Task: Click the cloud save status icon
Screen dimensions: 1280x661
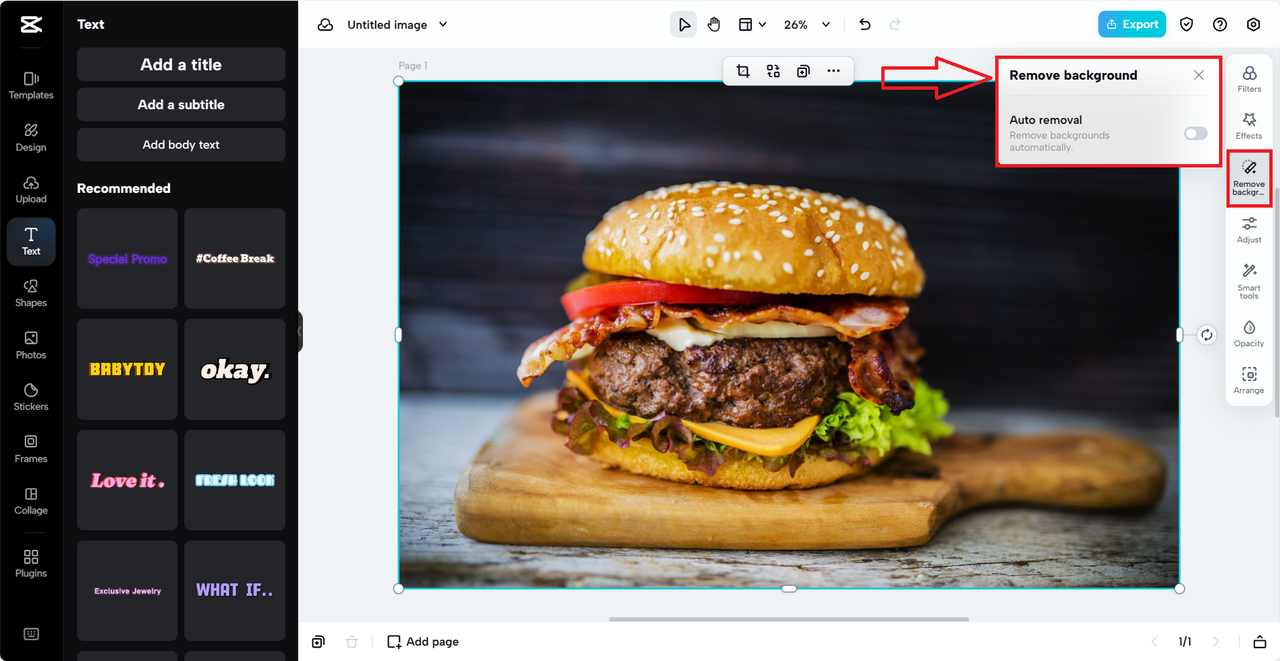Action: [x=325, y=25]
